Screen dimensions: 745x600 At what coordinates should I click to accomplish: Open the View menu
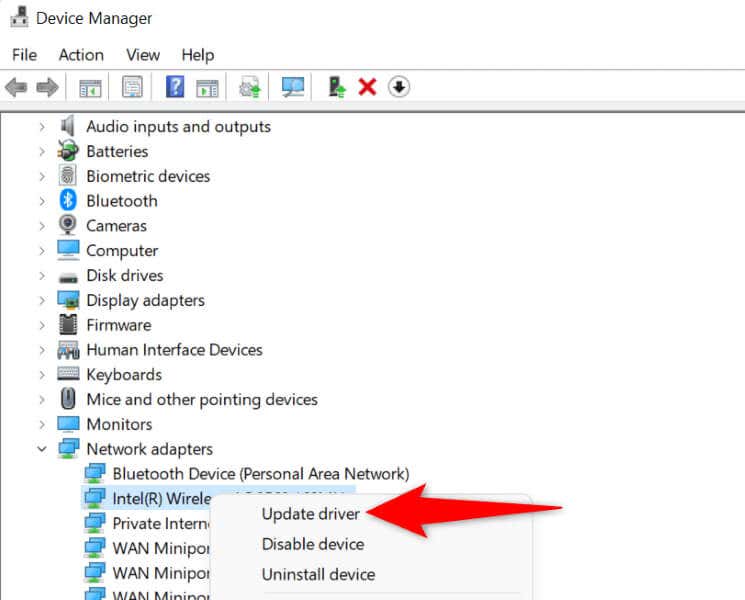coord(143,55)
